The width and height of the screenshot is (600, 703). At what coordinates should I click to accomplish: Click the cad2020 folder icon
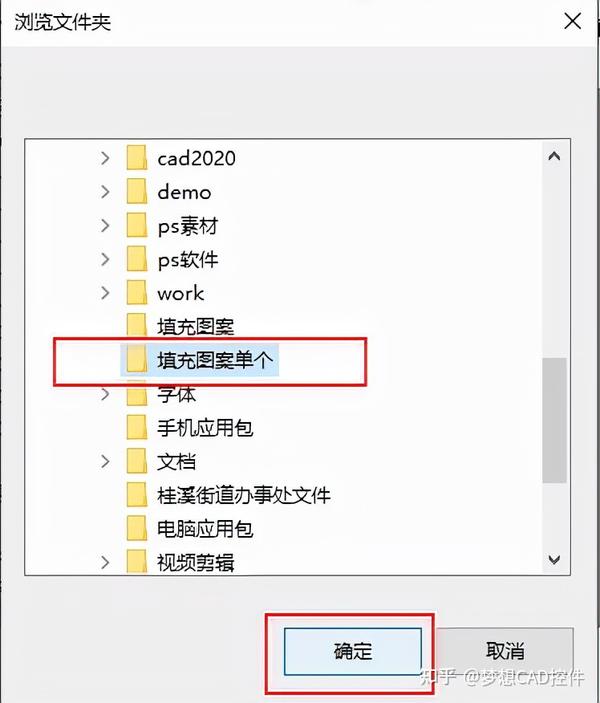136,158
